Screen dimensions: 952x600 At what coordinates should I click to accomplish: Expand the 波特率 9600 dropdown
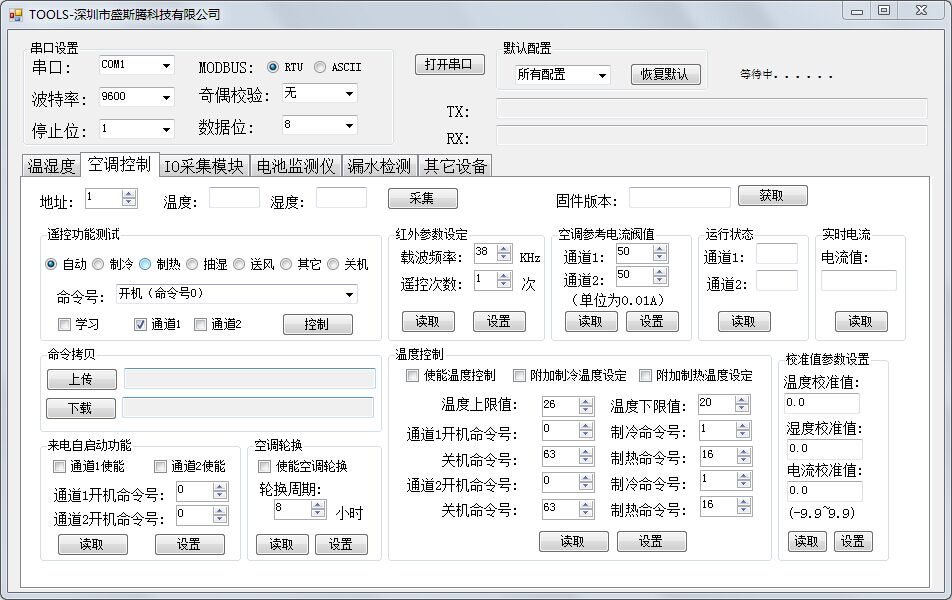165,97
